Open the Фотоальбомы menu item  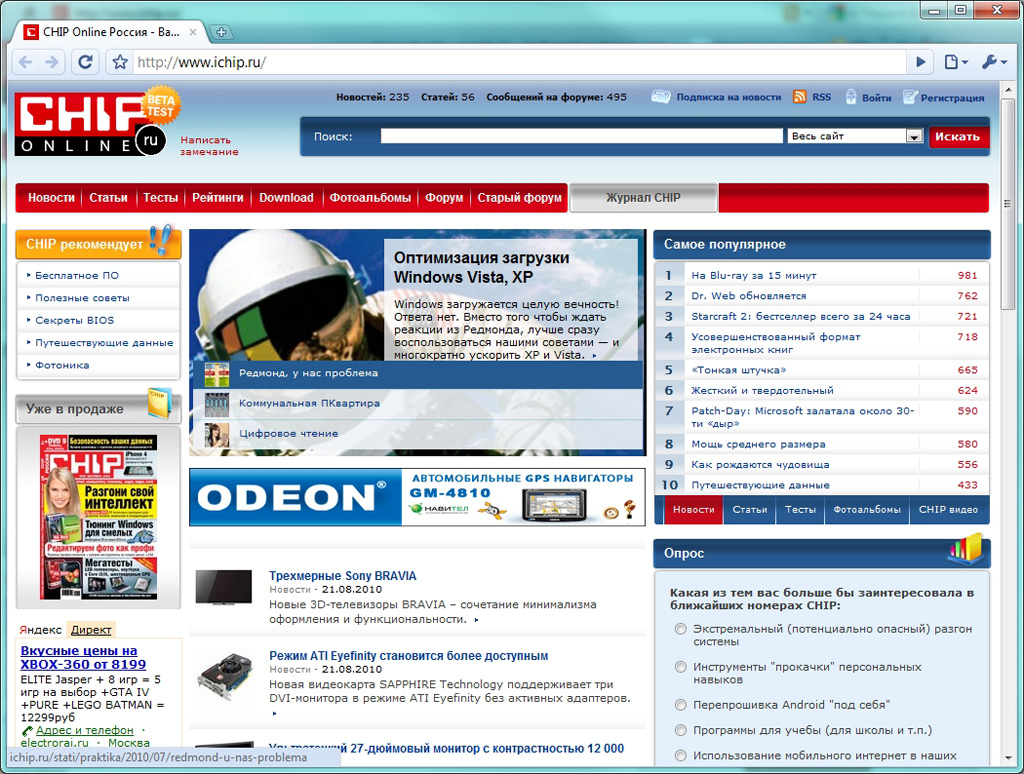click(370, 198)
